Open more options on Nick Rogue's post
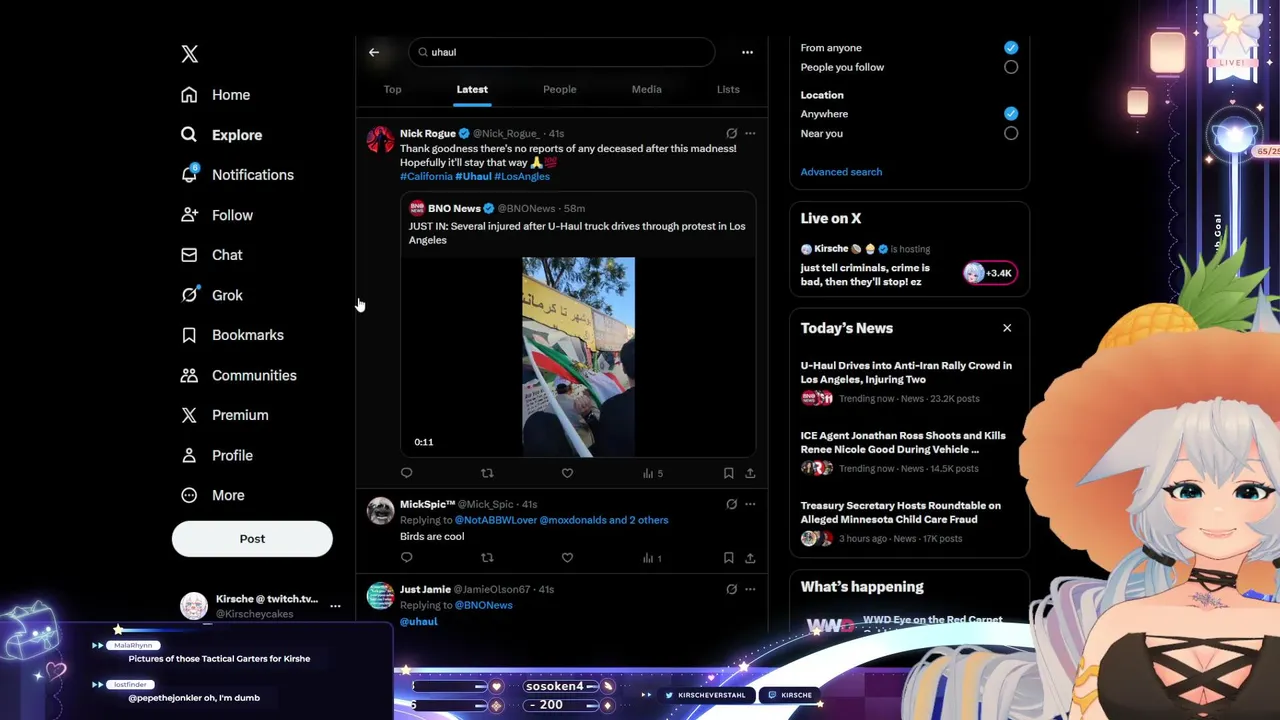Viewport: 1280px width, 720px height. coord(750,133)
